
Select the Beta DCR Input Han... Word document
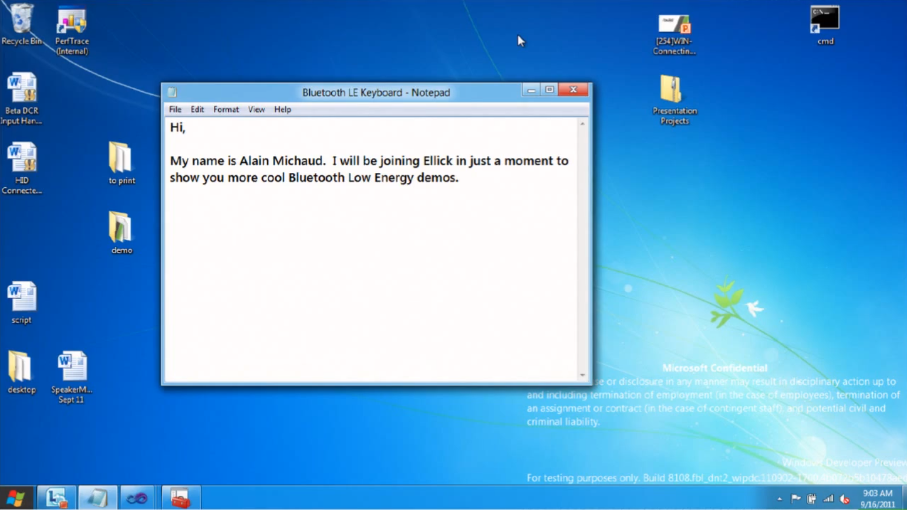21,99
